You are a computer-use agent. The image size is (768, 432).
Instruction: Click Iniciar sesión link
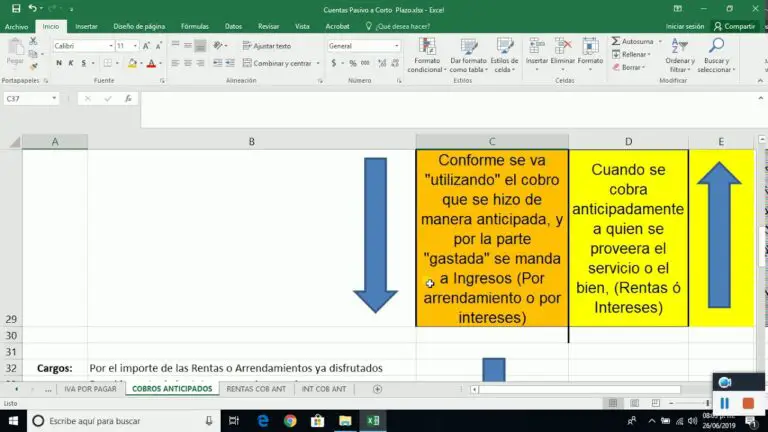(x=685, y=26)
